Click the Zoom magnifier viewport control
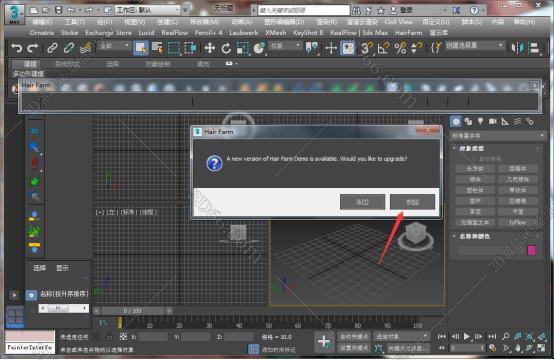Viewport: 554px width, 360px height. (506, 337)
